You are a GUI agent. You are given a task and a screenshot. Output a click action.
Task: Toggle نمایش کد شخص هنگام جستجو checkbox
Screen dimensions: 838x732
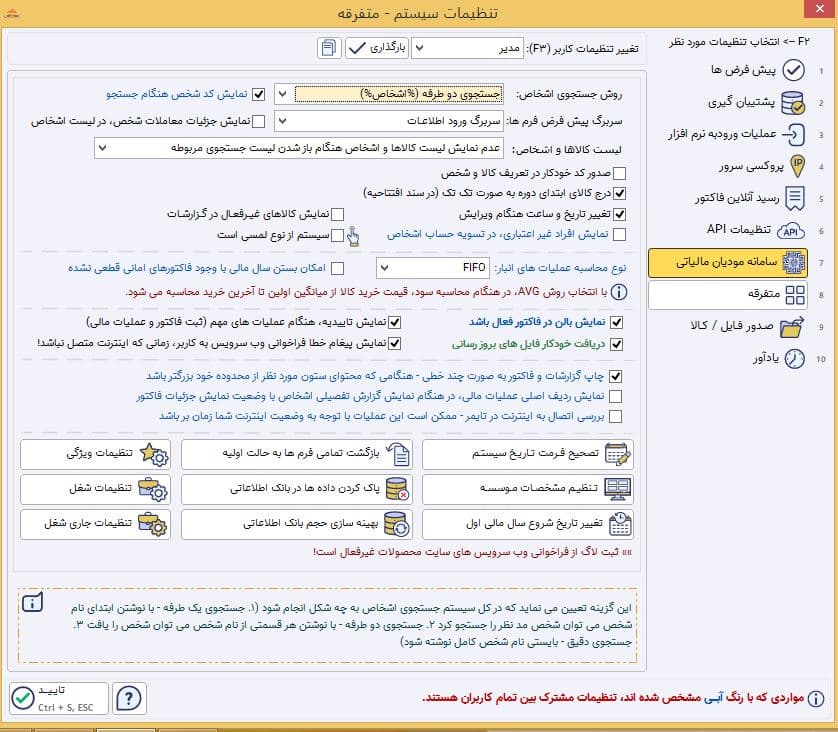coord(259,95)
